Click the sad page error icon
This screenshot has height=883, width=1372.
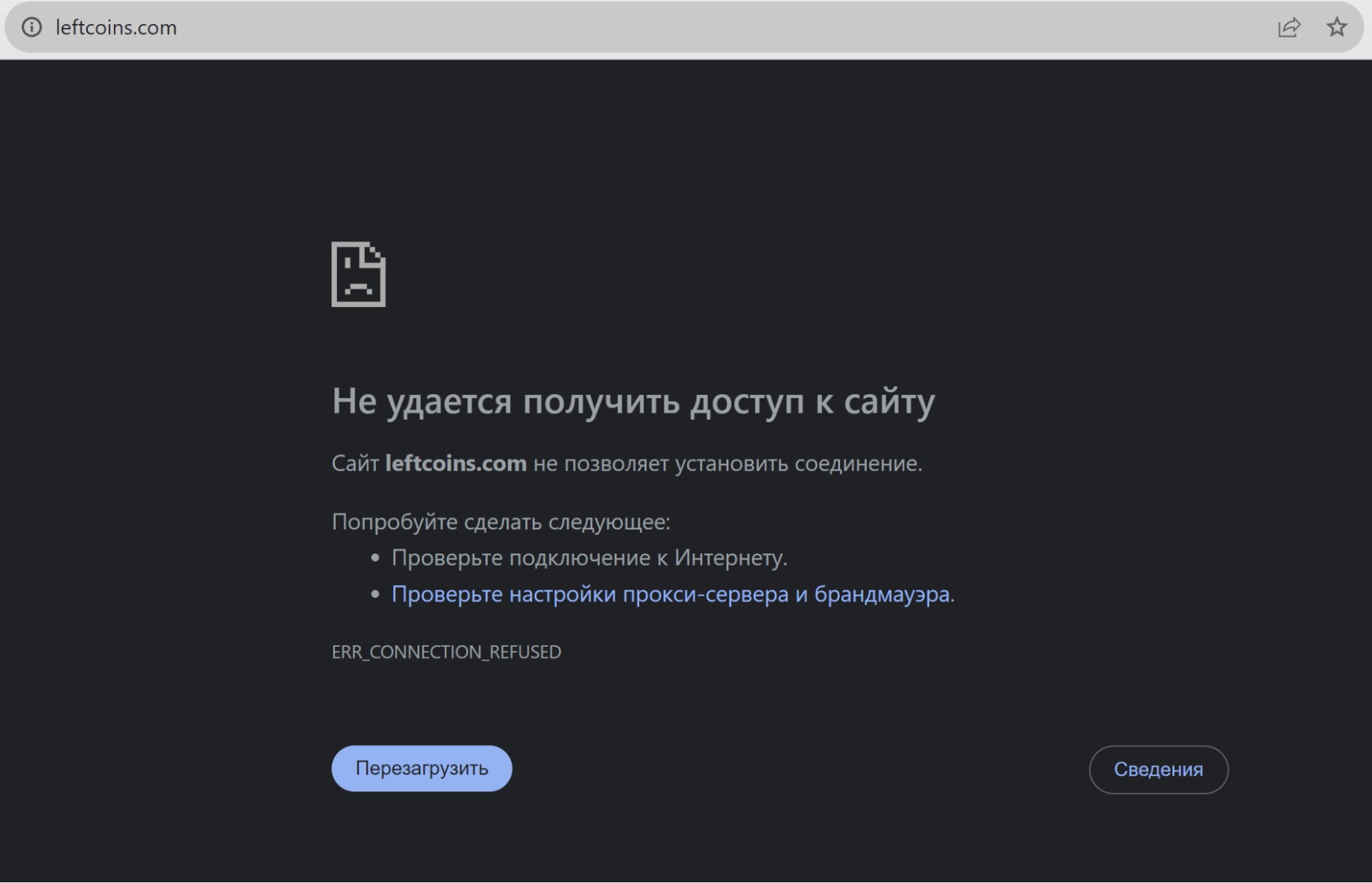[x=358, y=274]
